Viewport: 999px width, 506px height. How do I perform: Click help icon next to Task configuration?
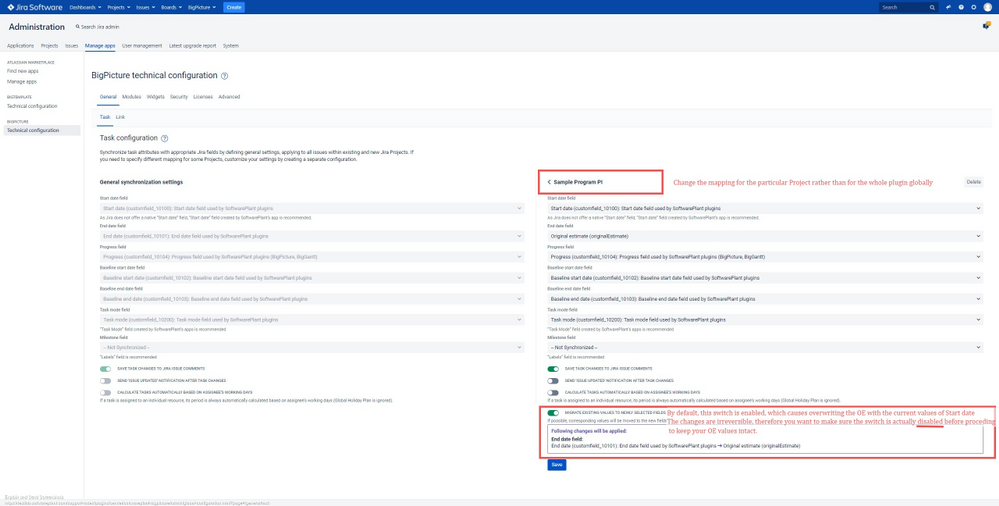(164, 138)
